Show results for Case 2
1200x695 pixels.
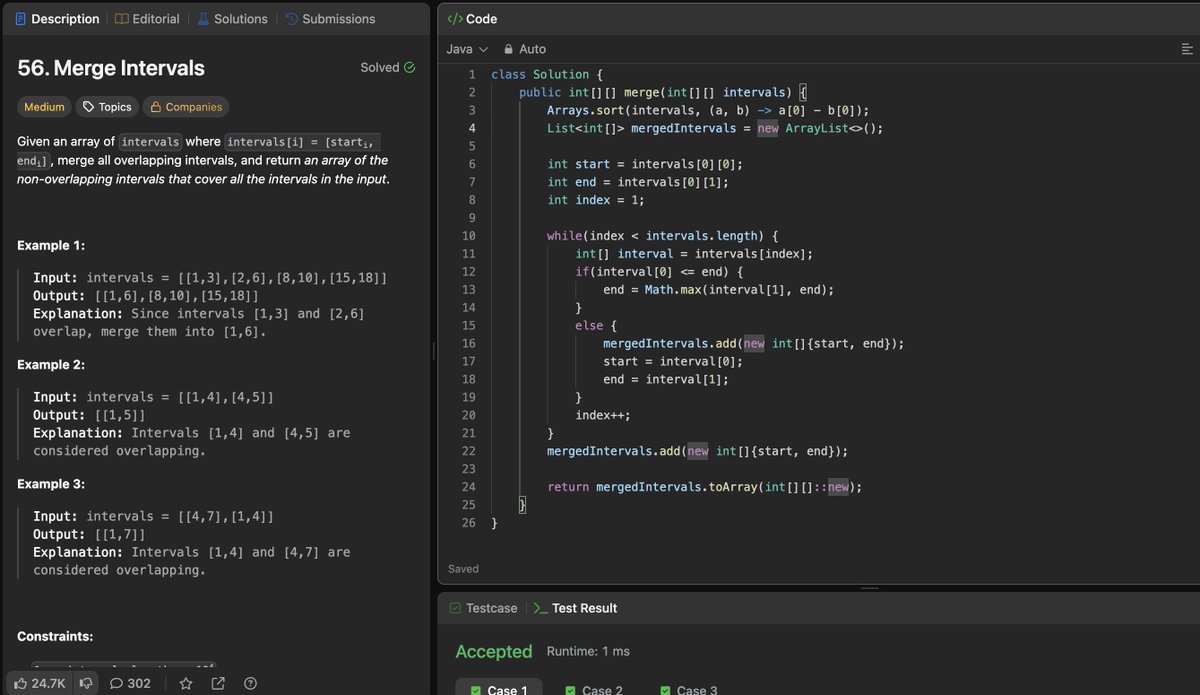tap(593, 689)
